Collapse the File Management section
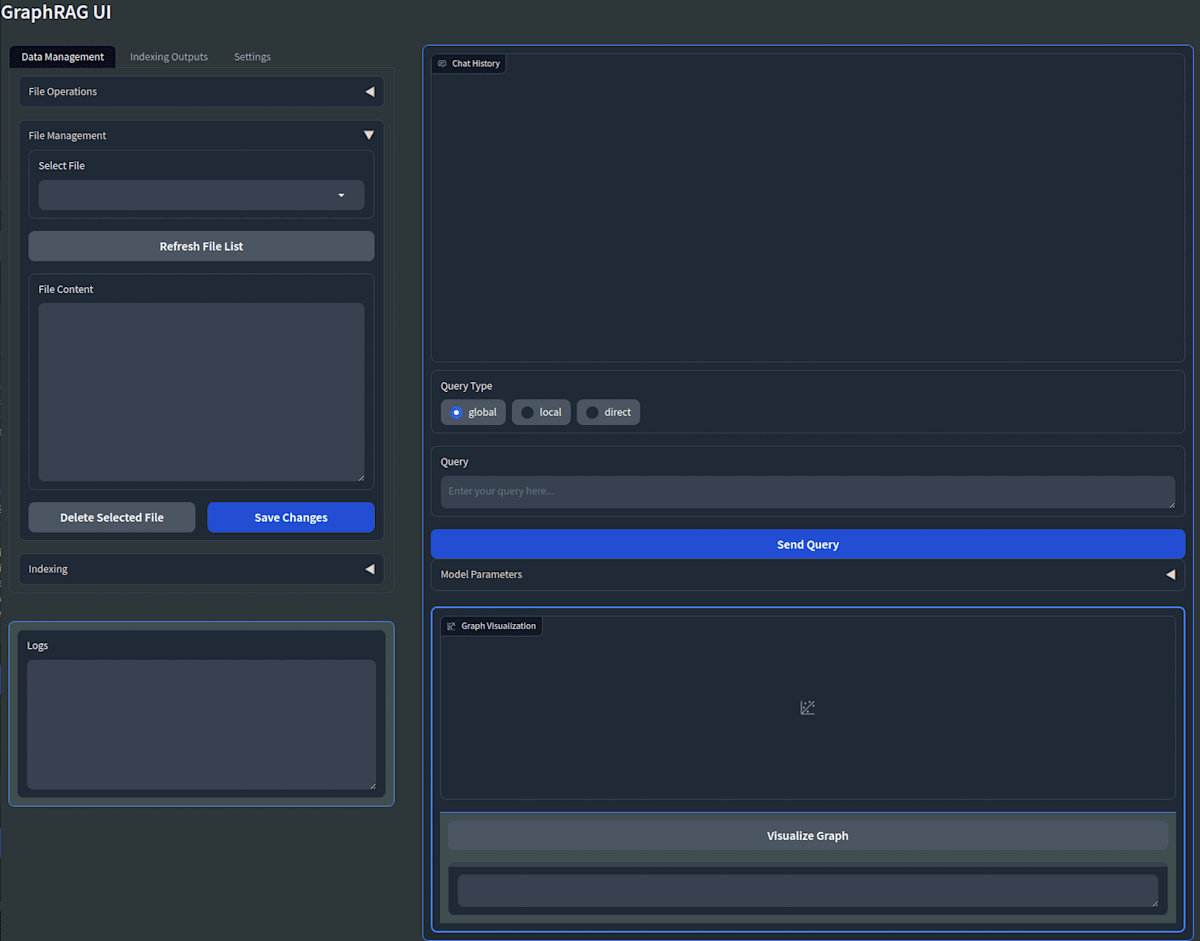The image size is (1200, 941). 201,135
